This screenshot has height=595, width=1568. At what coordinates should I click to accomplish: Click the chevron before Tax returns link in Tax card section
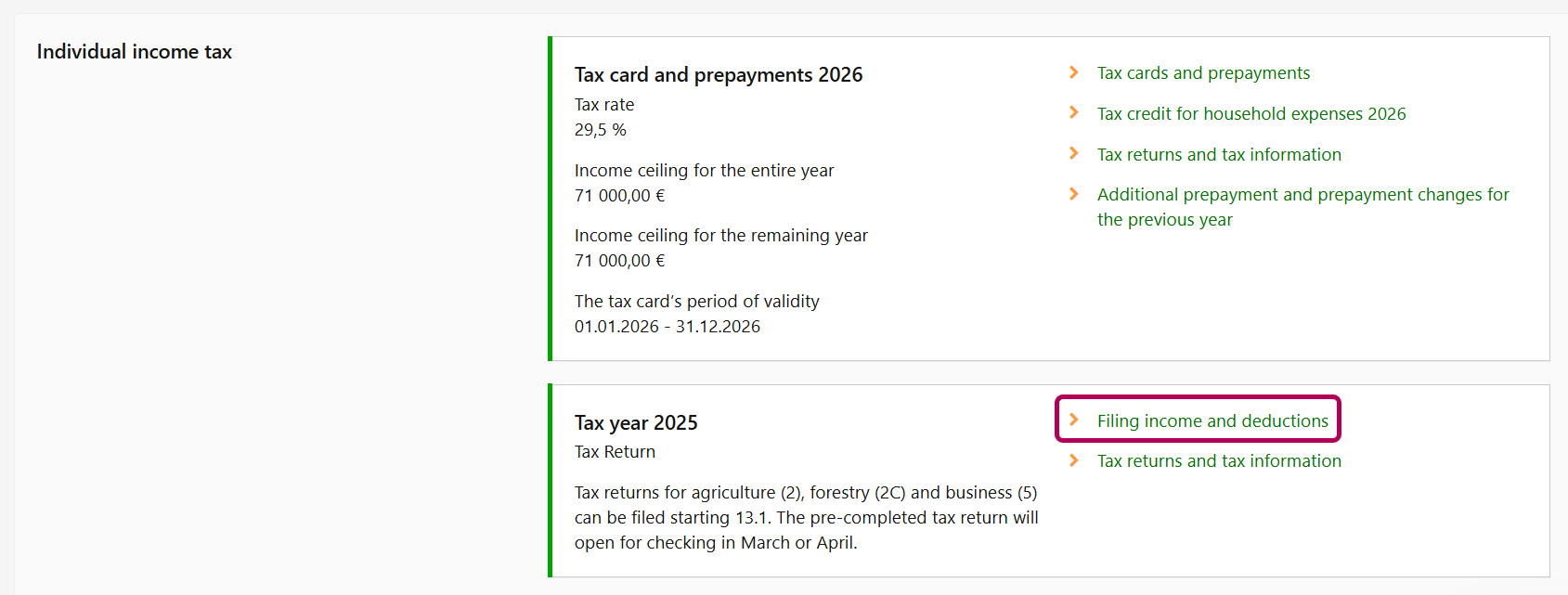1074,154
